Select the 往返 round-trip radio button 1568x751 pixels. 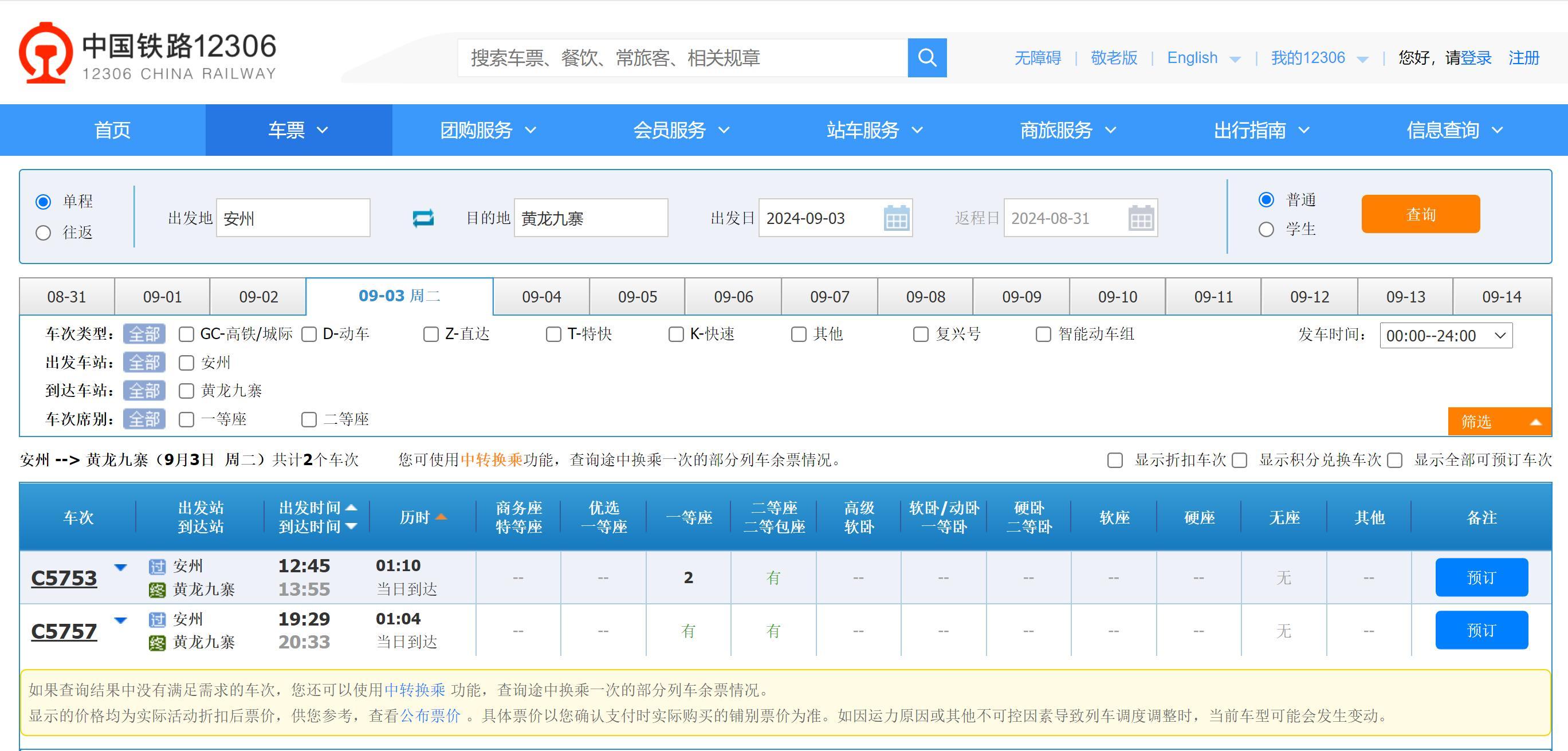point(43,233)
